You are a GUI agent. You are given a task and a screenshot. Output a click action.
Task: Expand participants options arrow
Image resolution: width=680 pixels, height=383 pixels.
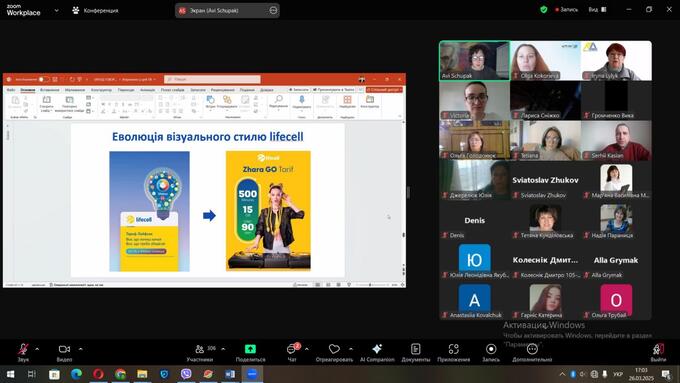(223, 349)
